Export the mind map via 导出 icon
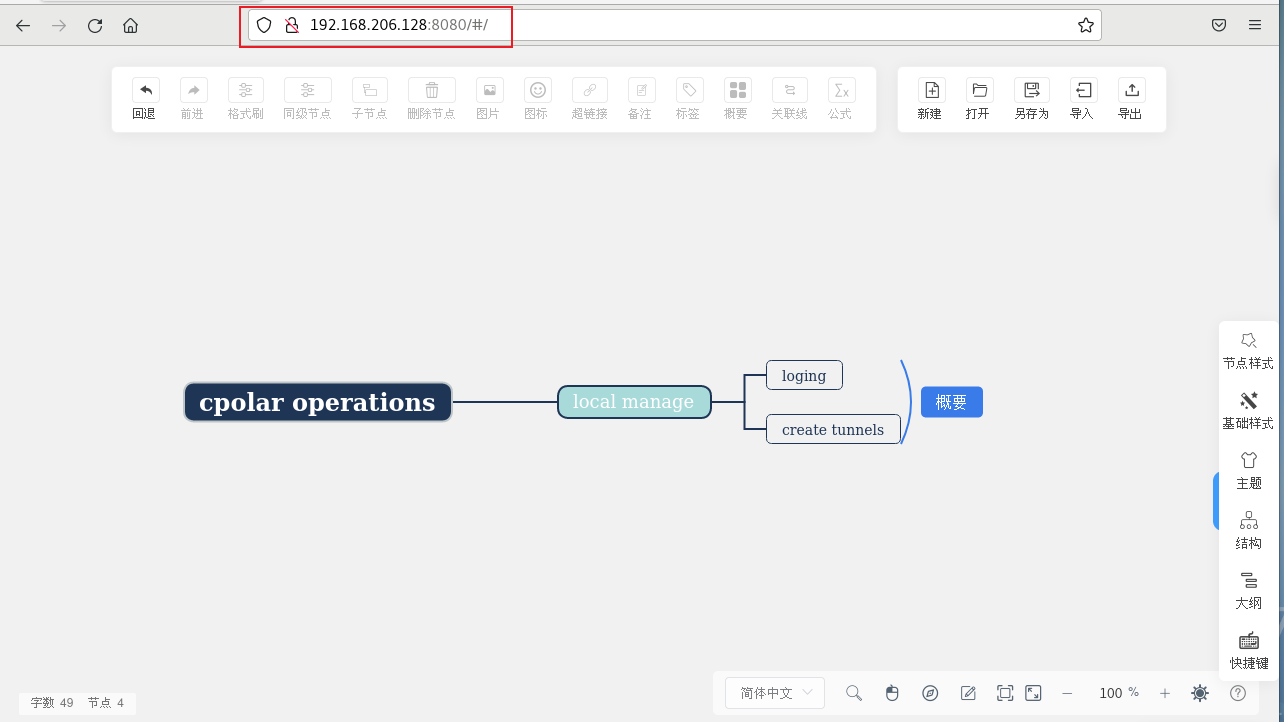This screenshot has height=722, width=1284. point(1129,97)
